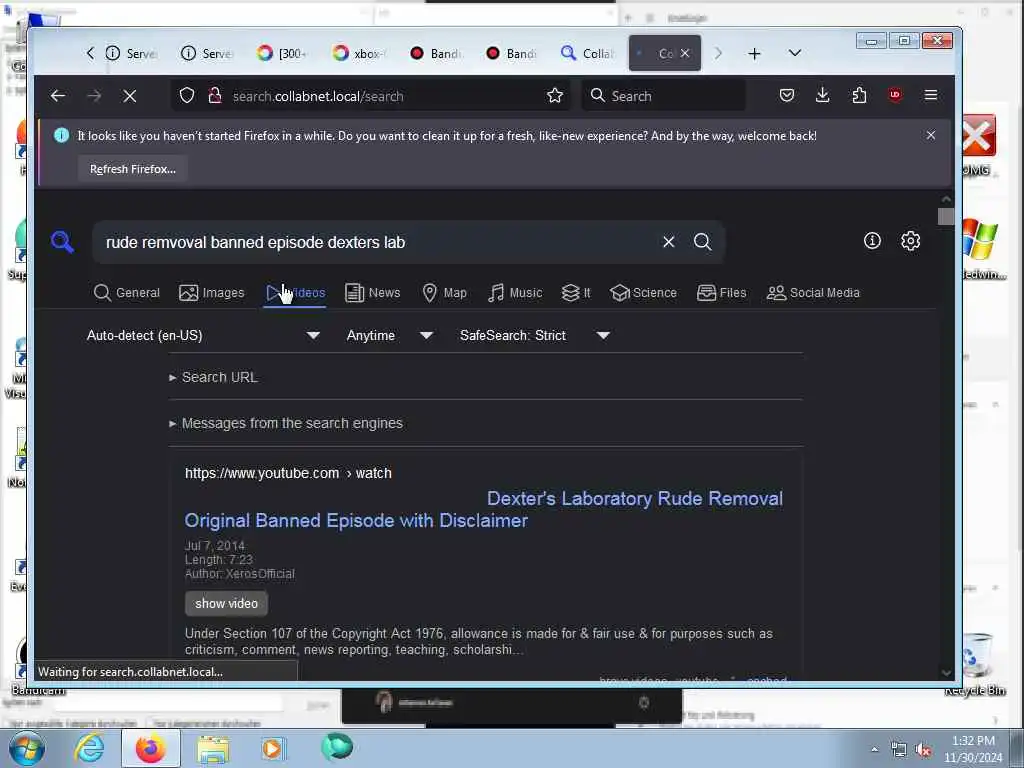Screen dimensions: 1024x768
Task: Launch Internet Explorer from taskbar
Action: (x=89, y=748)
